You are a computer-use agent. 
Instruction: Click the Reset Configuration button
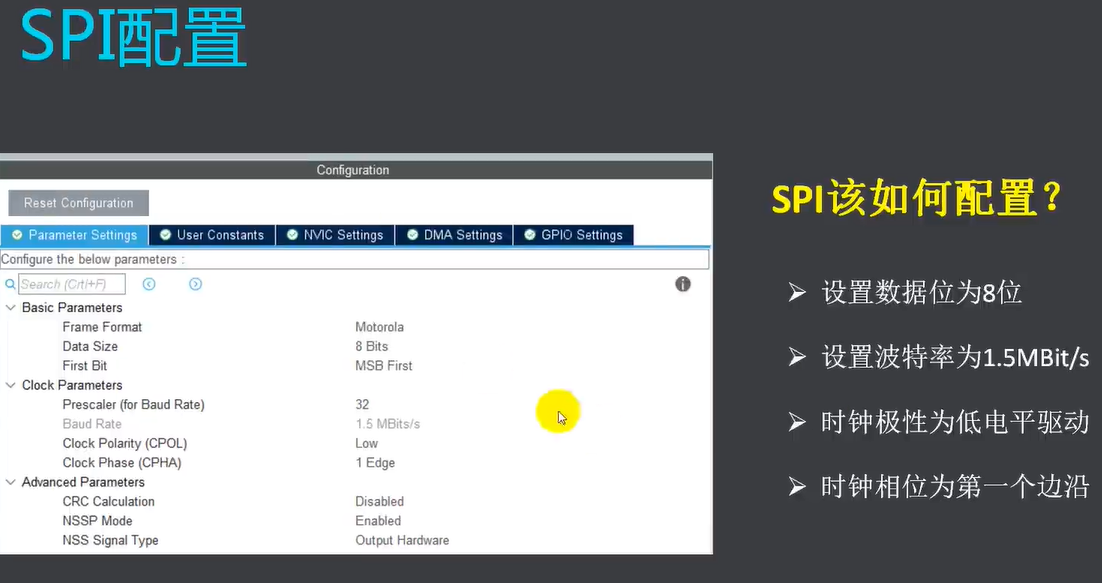(x=79, y=203)
